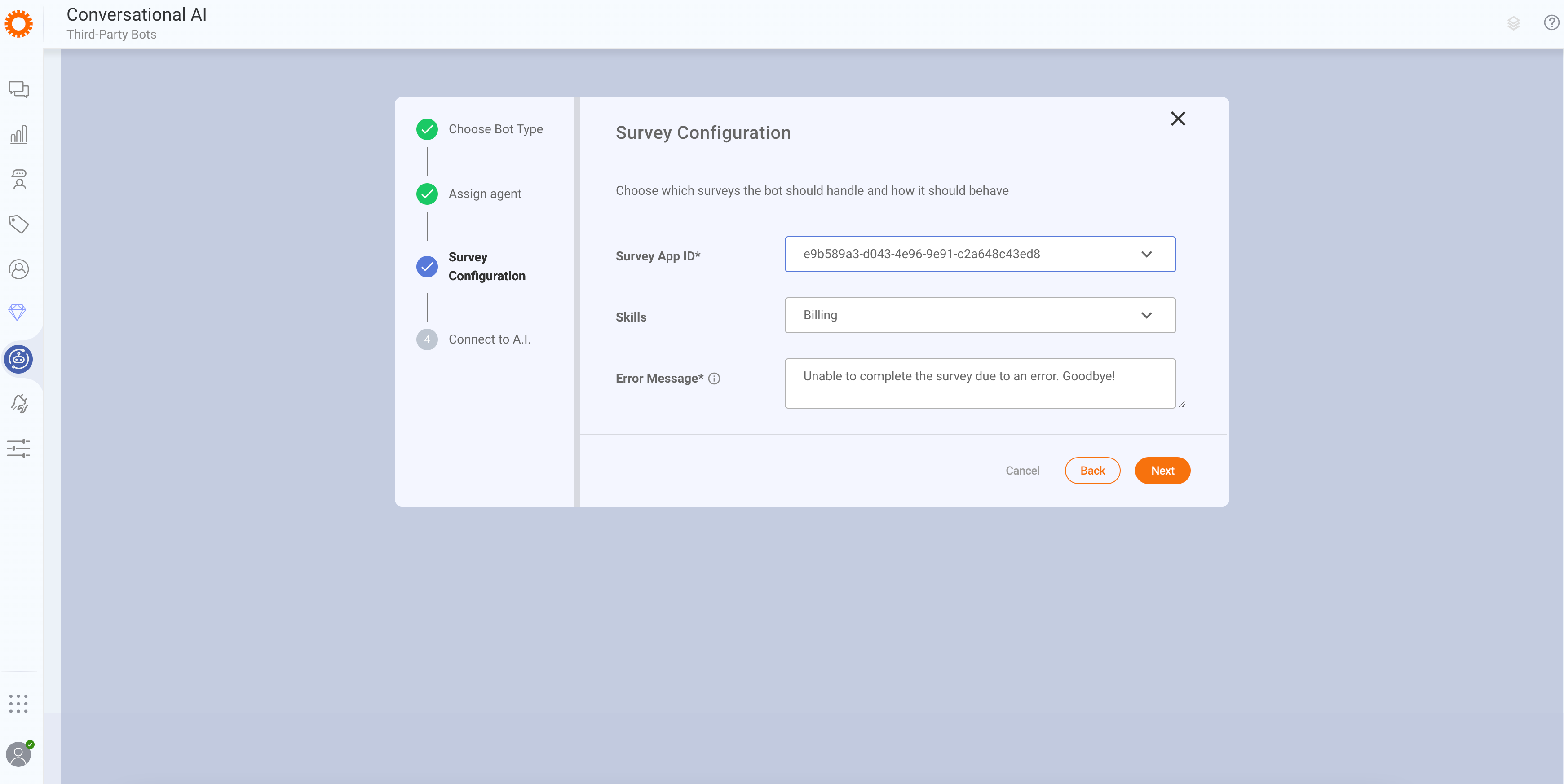Expand the Survey App ID chevron arrow
The height and width of the screenshot is (784, 1564).
(1146, 254)
